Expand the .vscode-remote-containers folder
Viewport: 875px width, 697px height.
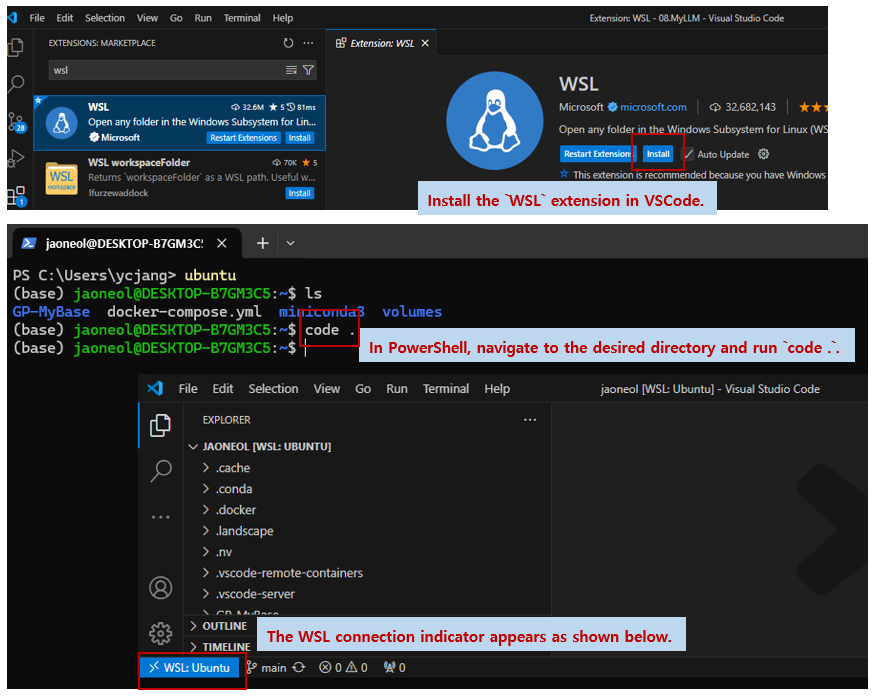pyautogui.click(x=282, y=573)
